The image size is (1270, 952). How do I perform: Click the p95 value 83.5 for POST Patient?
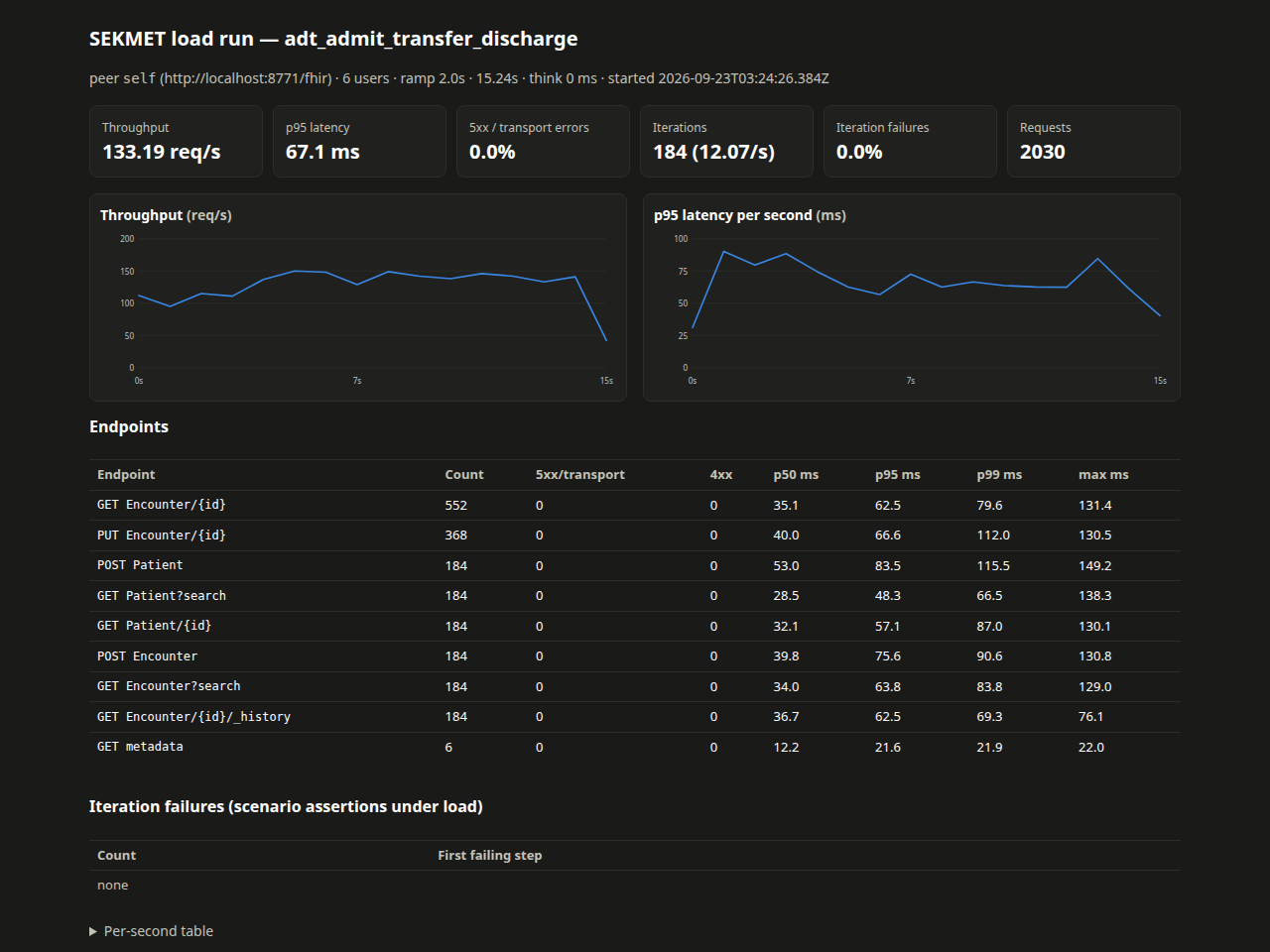click(888, 566)
